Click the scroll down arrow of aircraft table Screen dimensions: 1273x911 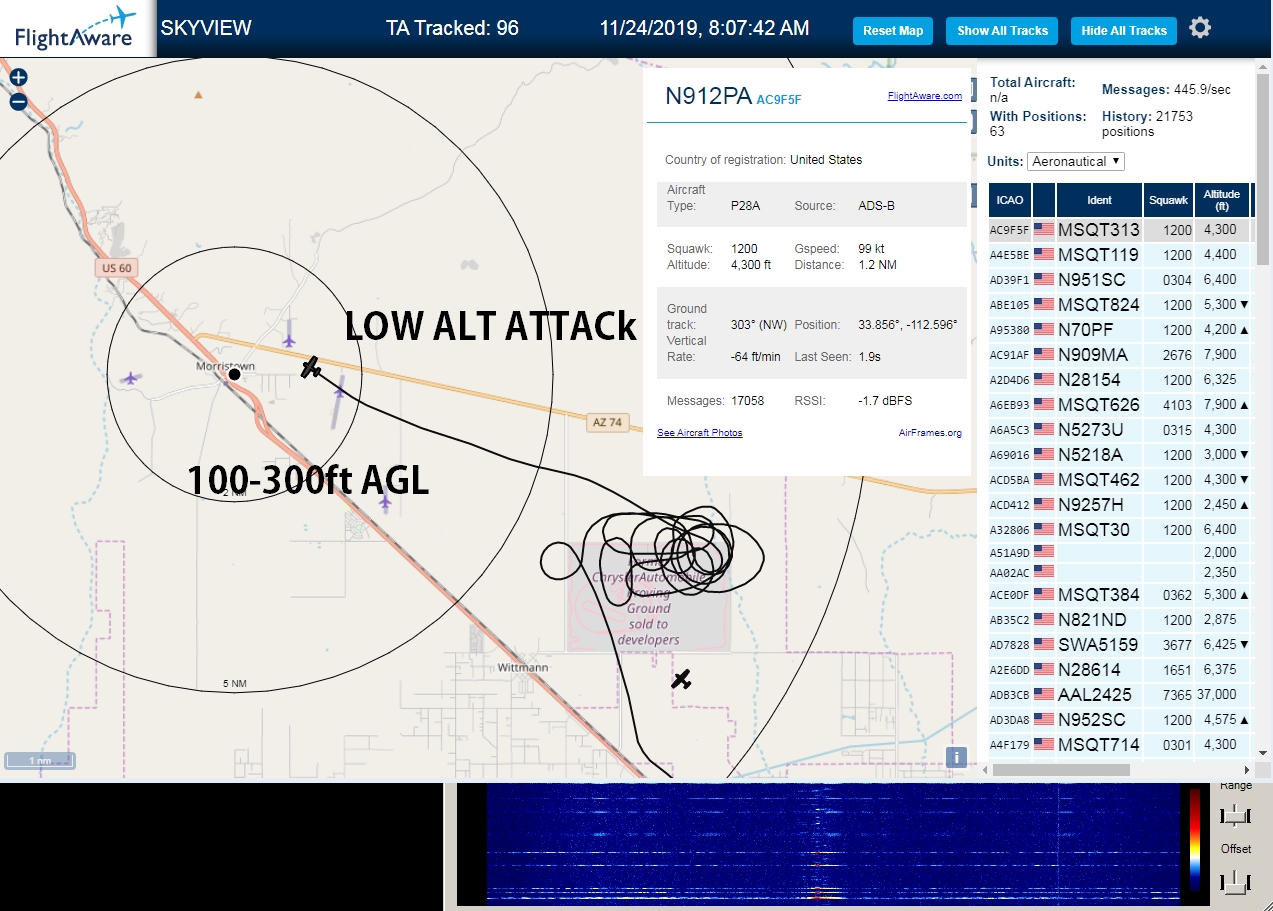click(x=1263, y=752)
